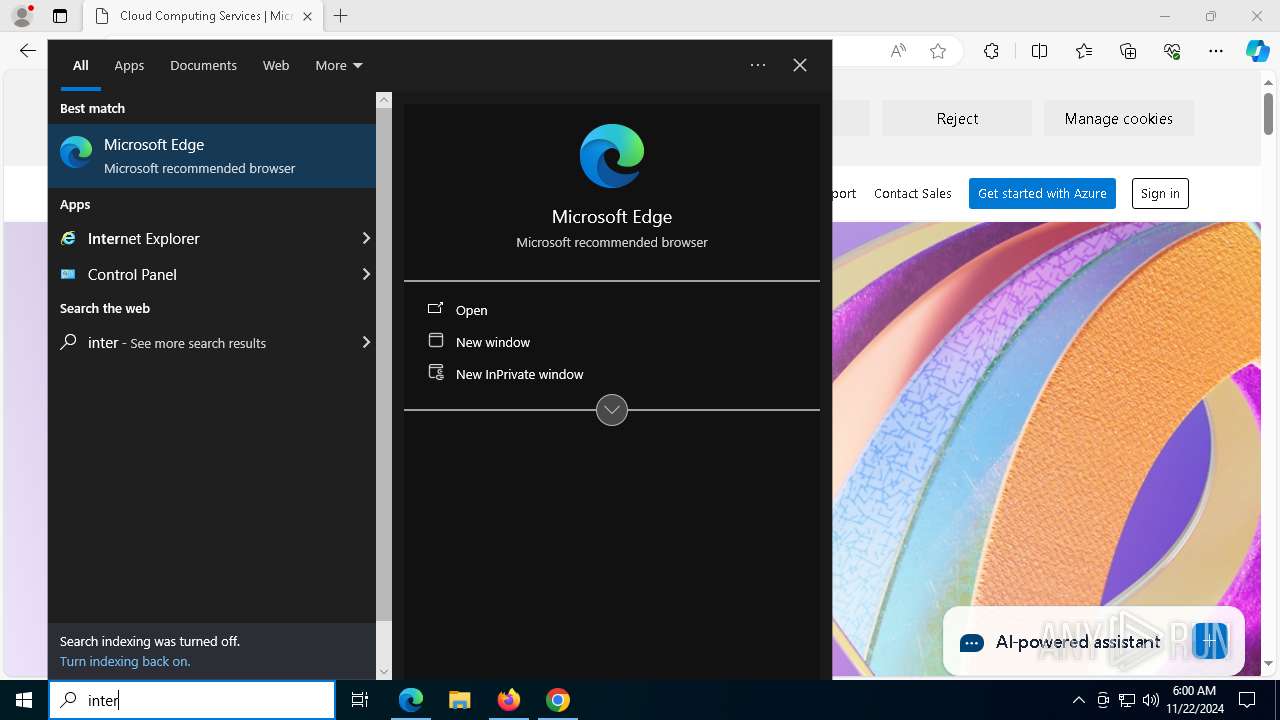Select Internet Explorer app result

[200, 238]
